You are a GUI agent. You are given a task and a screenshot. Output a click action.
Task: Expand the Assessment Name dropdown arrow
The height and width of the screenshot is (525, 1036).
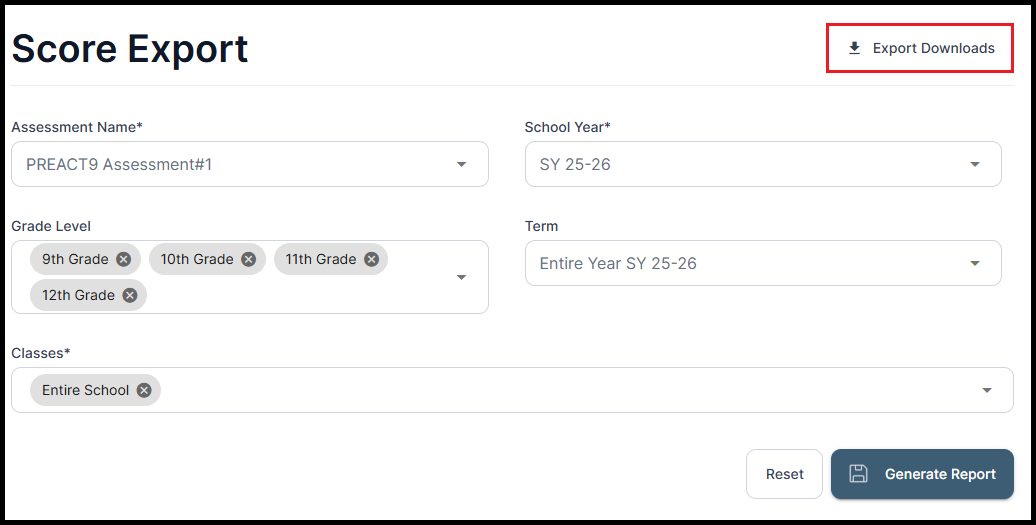click(x=461, y=164)
